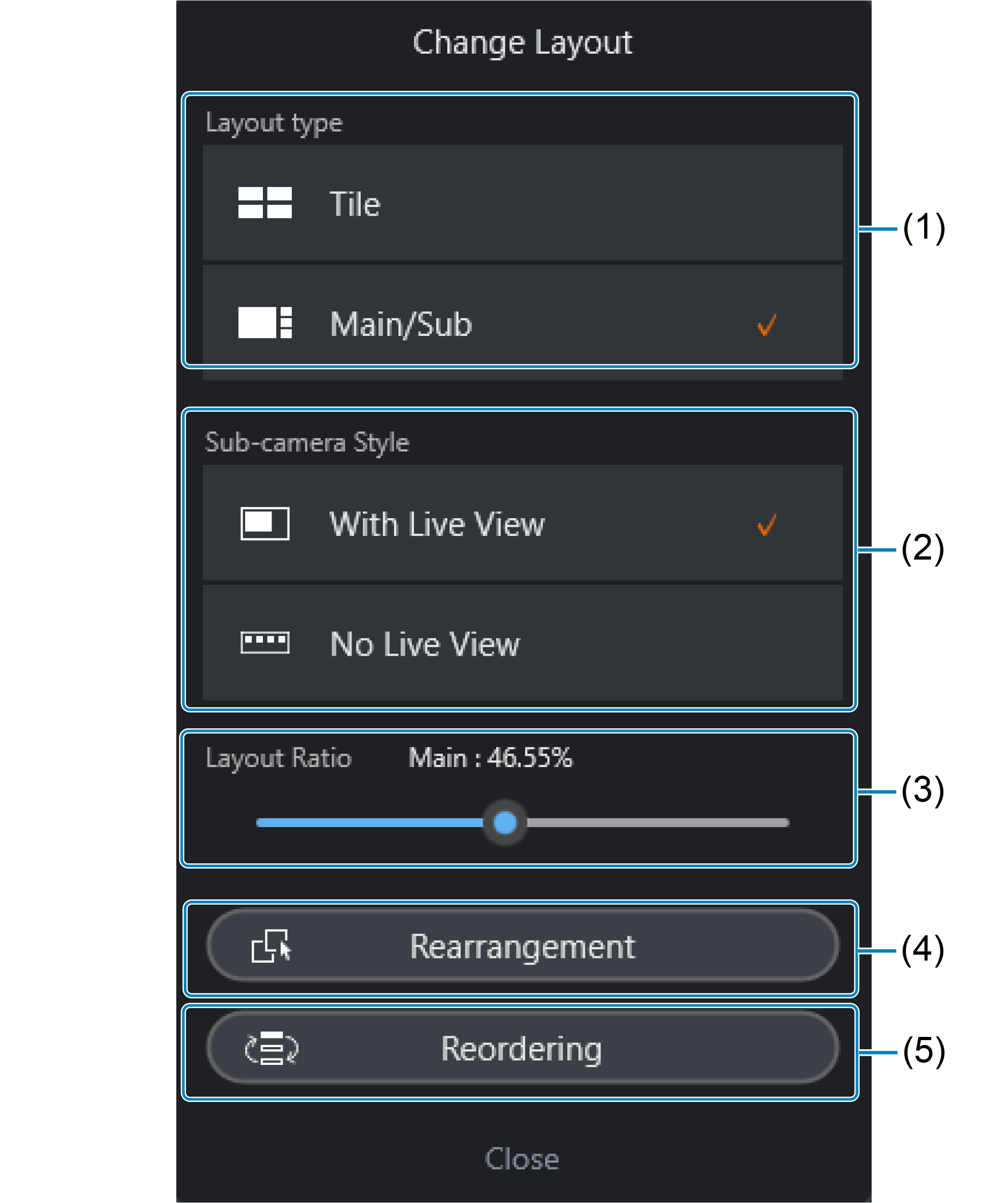Click the No Live View strip icon
The image size is (1008, 1203).
[x=264, y=642]
